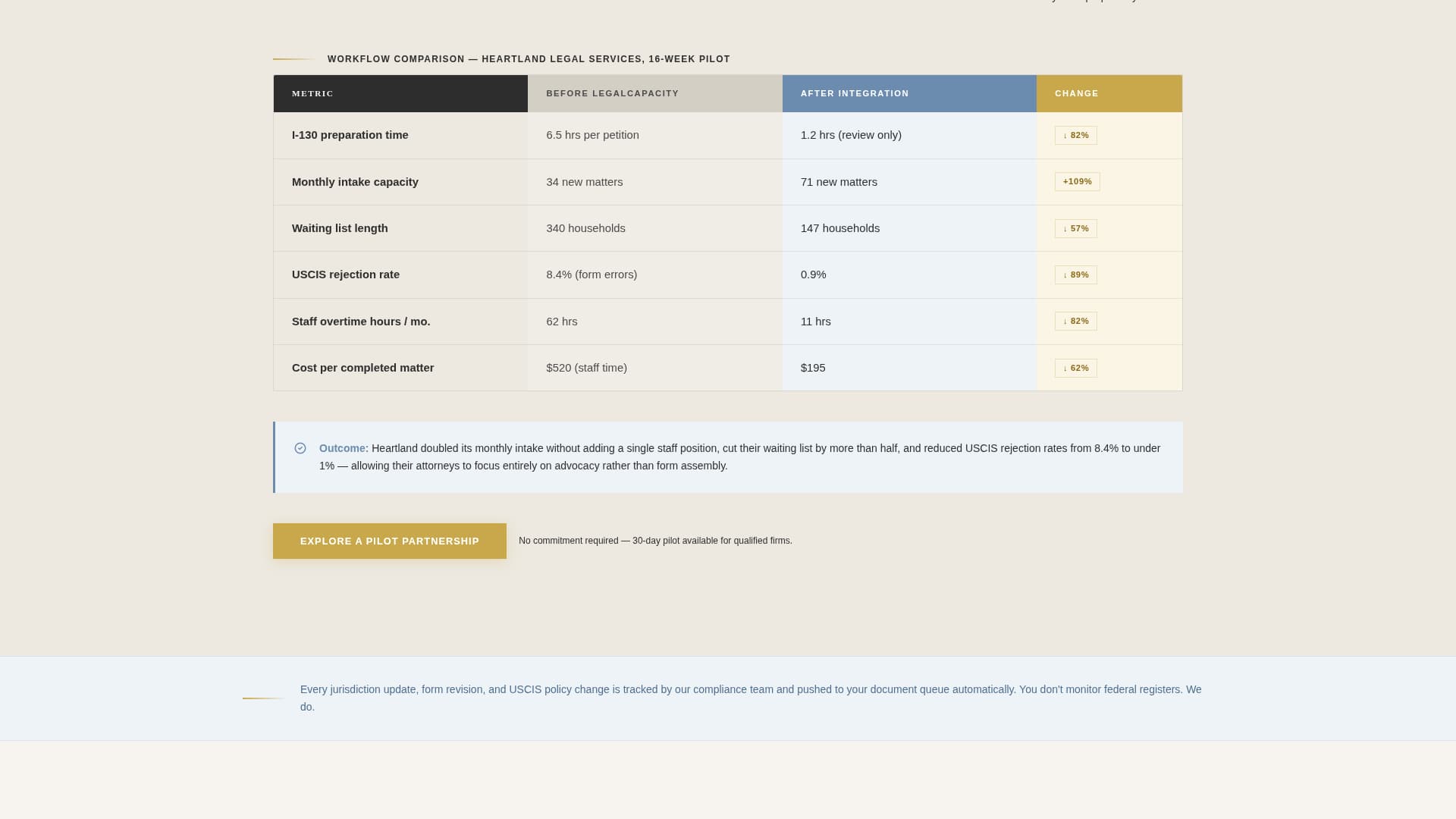The image size is (1456, 819).
Task: Click the ↓ 89% change badge
Action: pos(1076,275)
